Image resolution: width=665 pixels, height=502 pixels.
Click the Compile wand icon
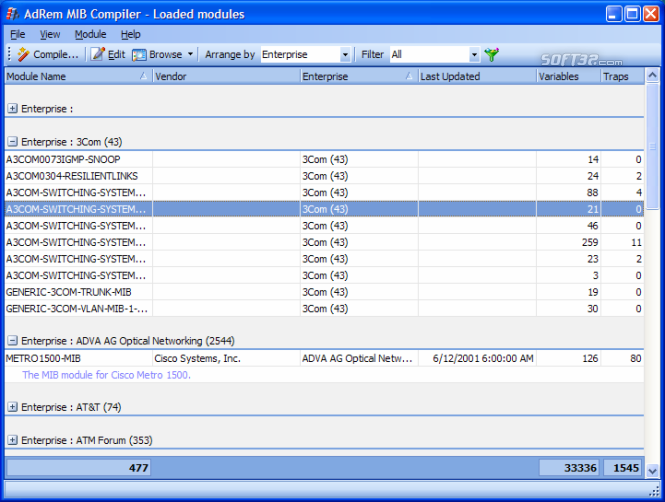(23, 55)
